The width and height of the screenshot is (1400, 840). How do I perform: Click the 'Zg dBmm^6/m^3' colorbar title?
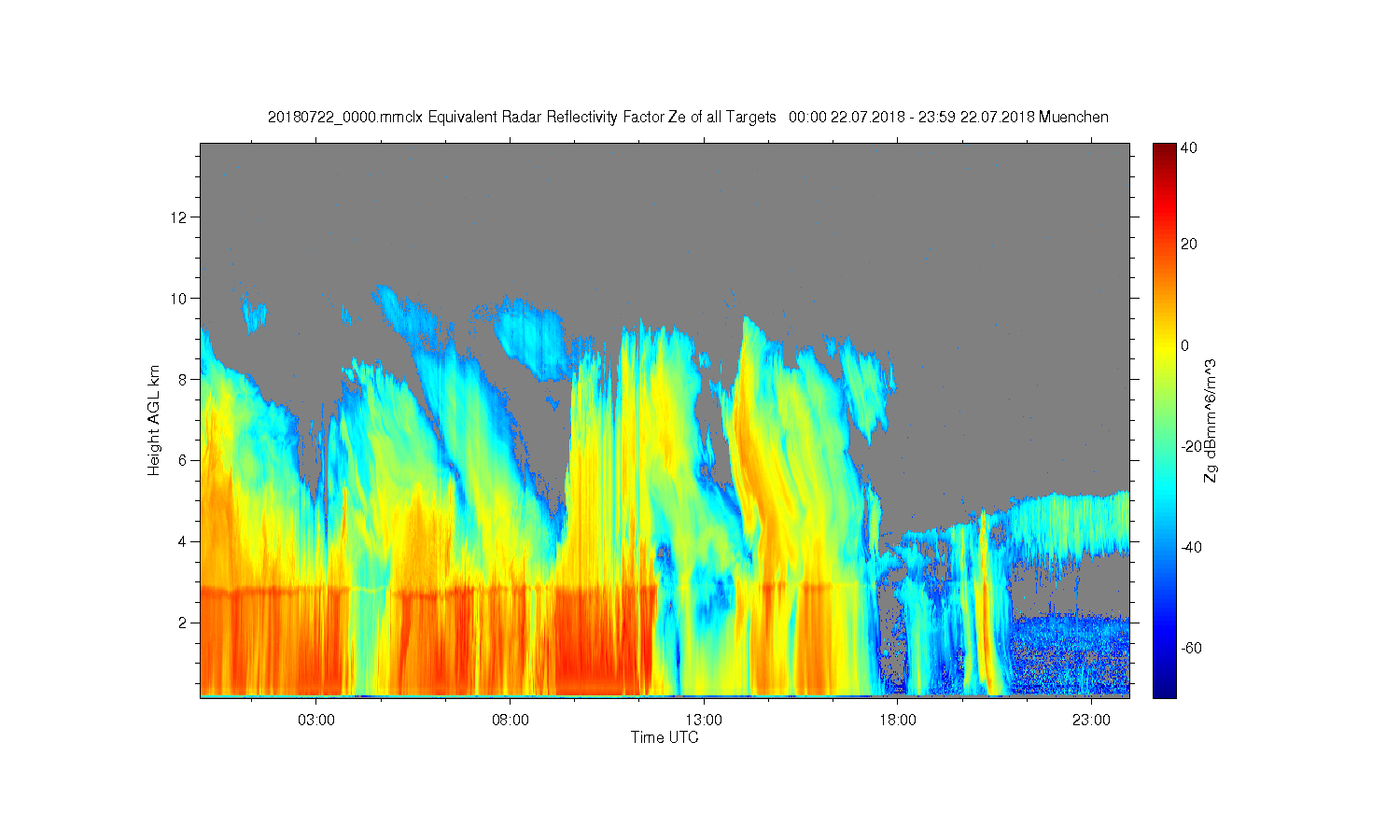tap(1211, 420)
